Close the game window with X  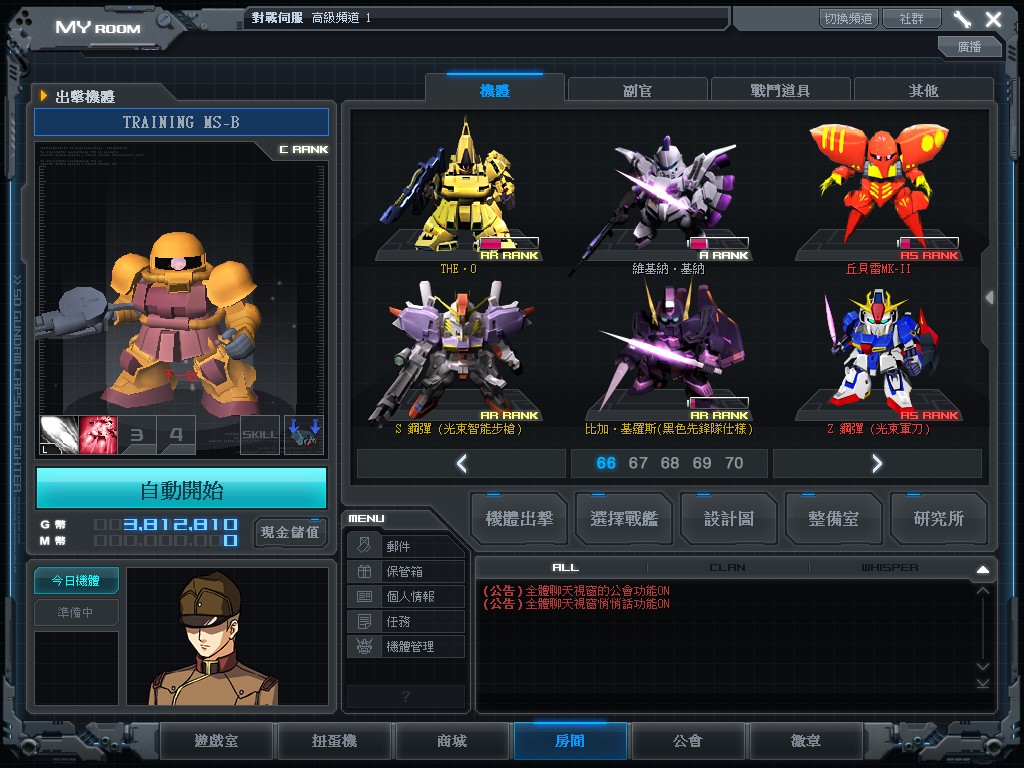coord(993,19)
